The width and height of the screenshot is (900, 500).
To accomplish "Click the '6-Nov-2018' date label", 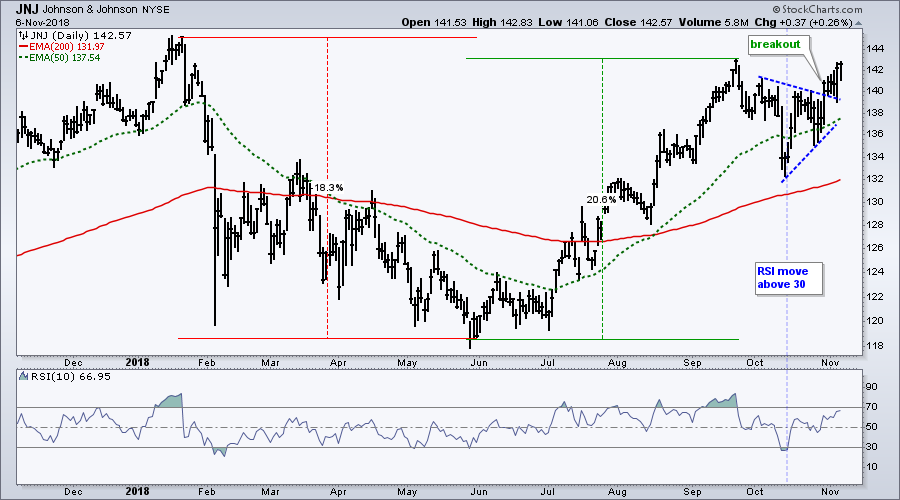I will [x=42, y=22].
